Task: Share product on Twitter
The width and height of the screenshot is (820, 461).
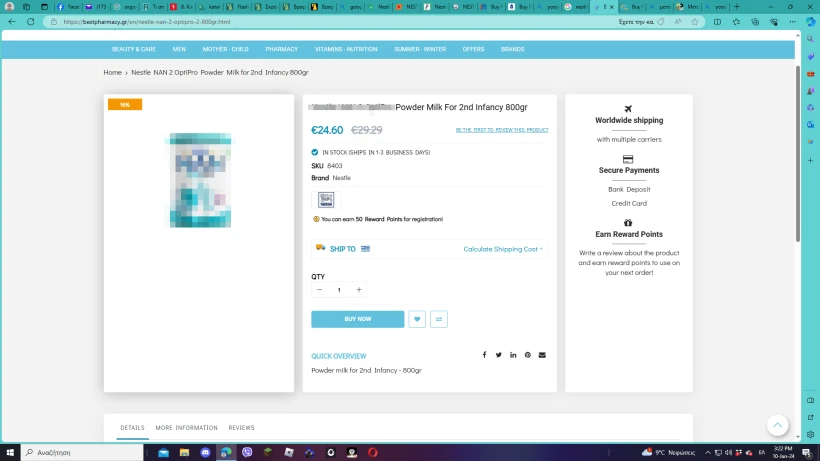Action: click(498, 355)
